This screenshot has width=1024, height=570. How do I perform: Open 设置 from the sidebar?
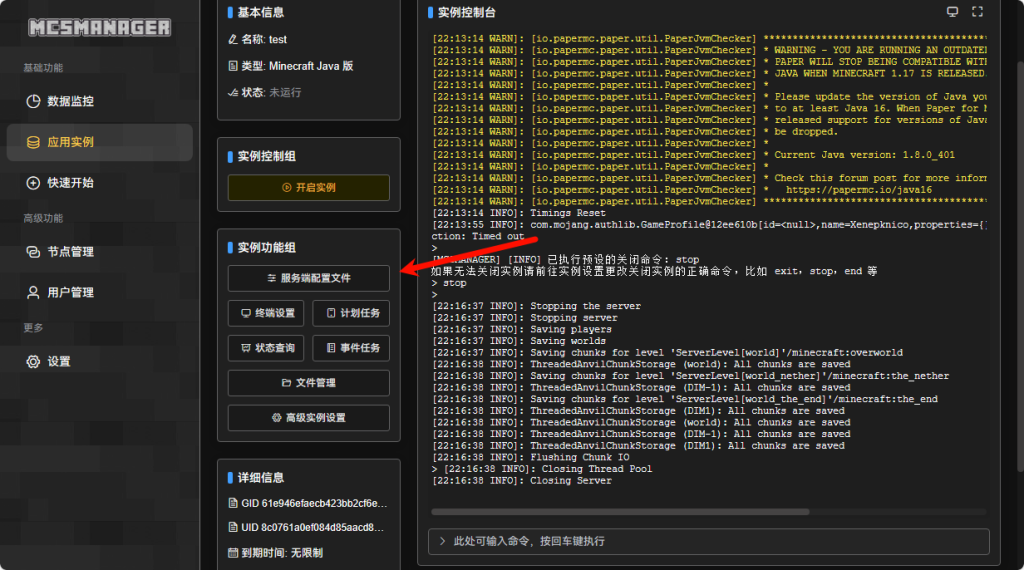[x=99, y=362]
